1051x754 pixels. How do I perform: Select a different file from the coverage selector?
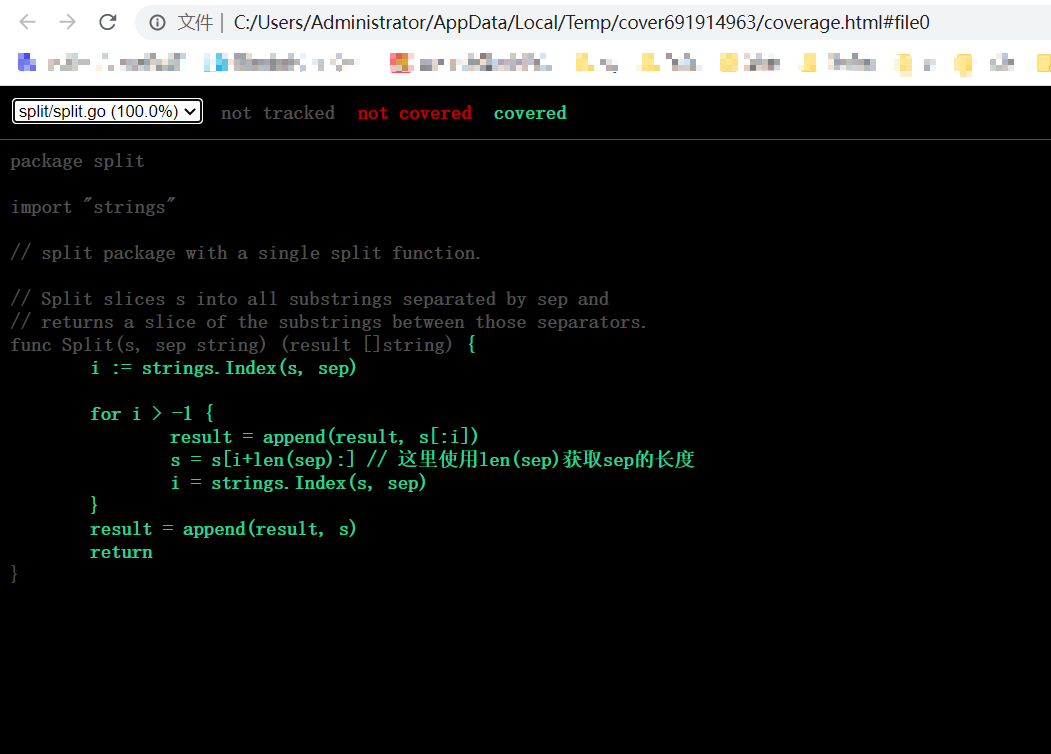pos(105,111)
